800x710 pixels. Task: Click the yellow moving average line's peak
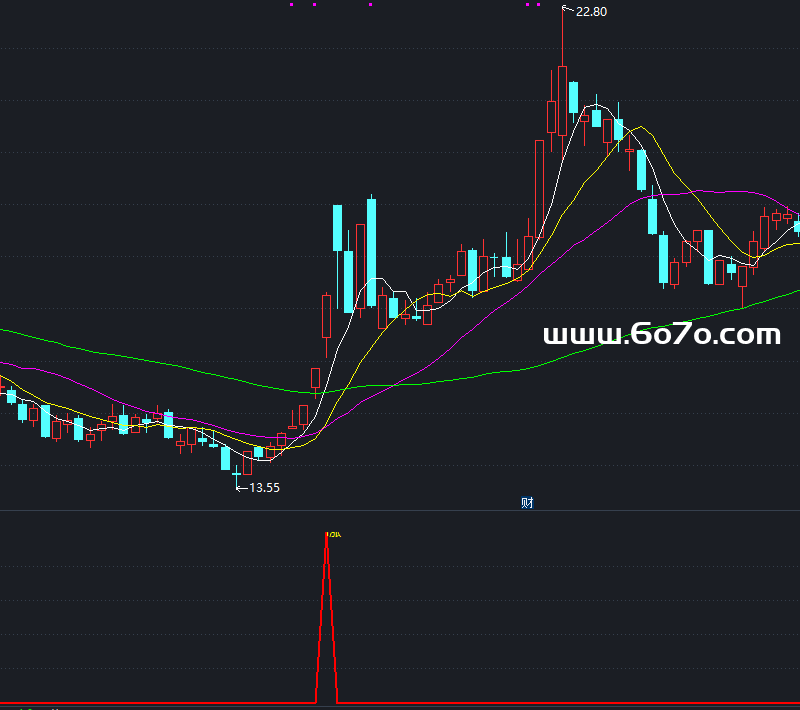(x=642, y=127)
